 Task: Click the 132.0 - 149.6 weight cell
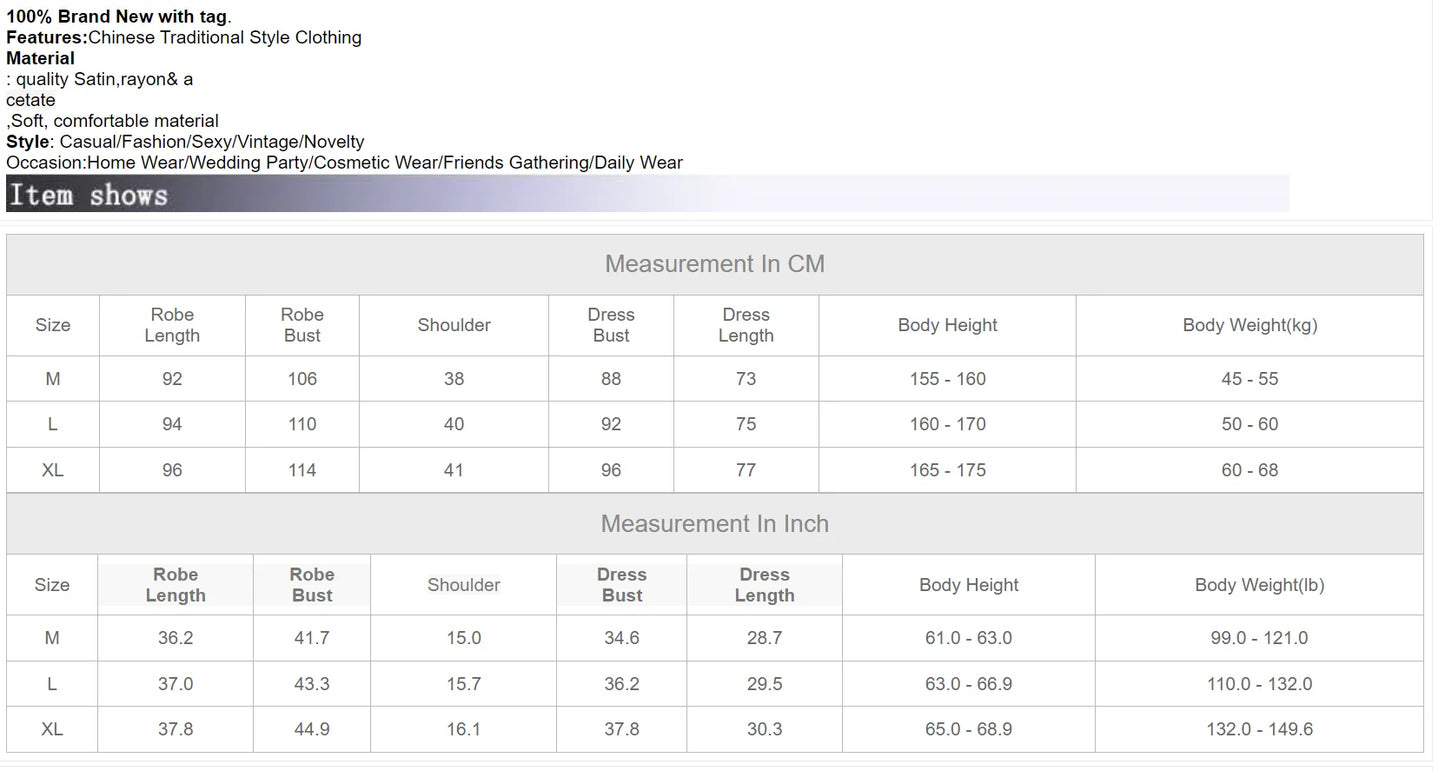(x=1260, y=729)
